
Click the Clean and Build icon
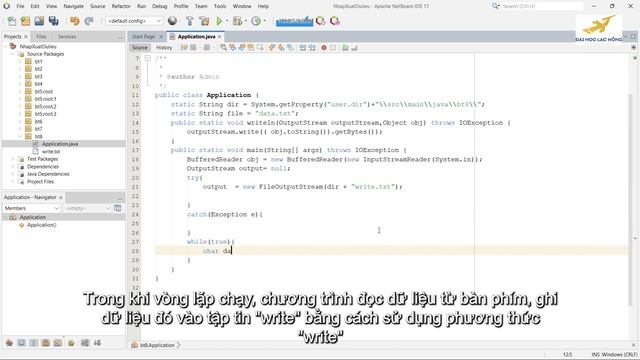(x=204, y=21)
